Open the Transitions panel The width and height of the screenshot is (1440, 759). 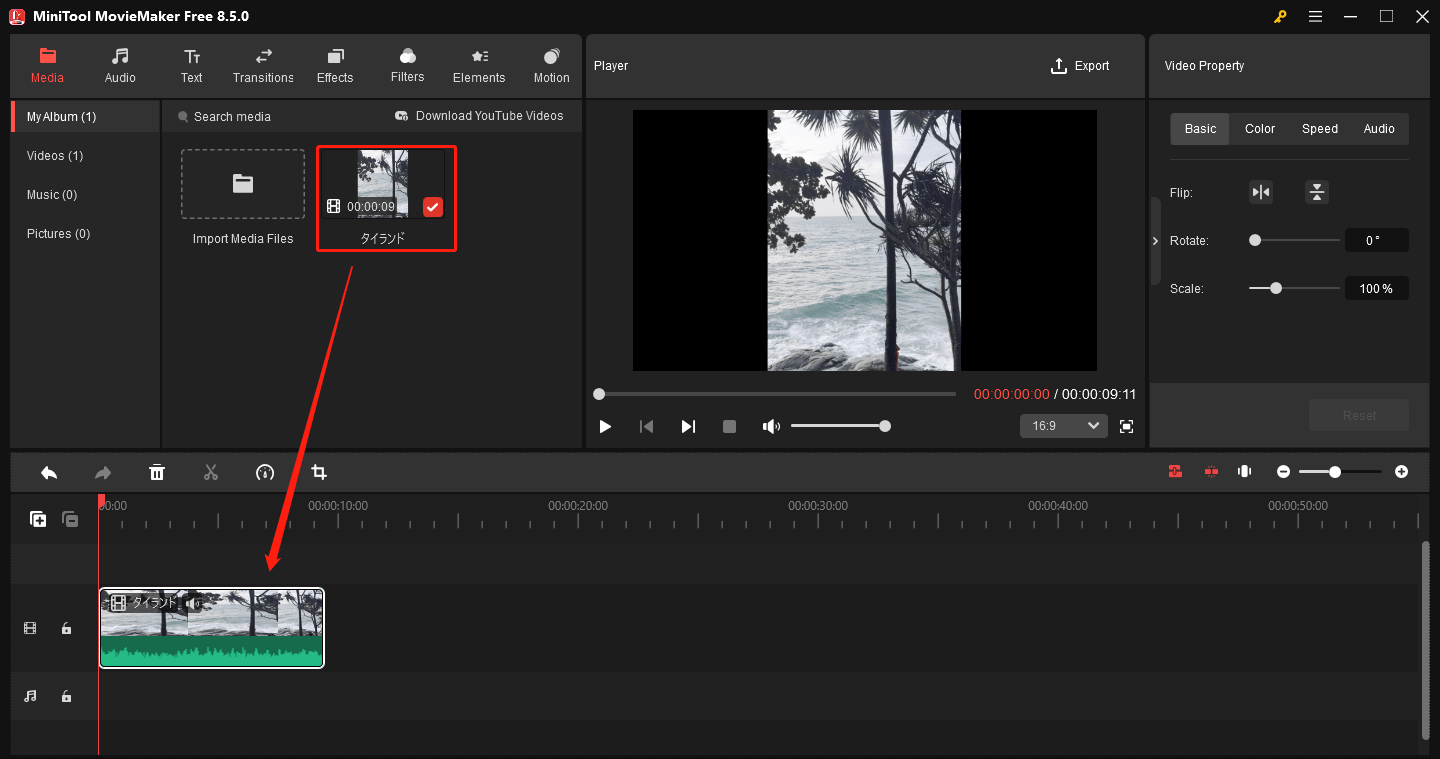click(x=263, y=65)
